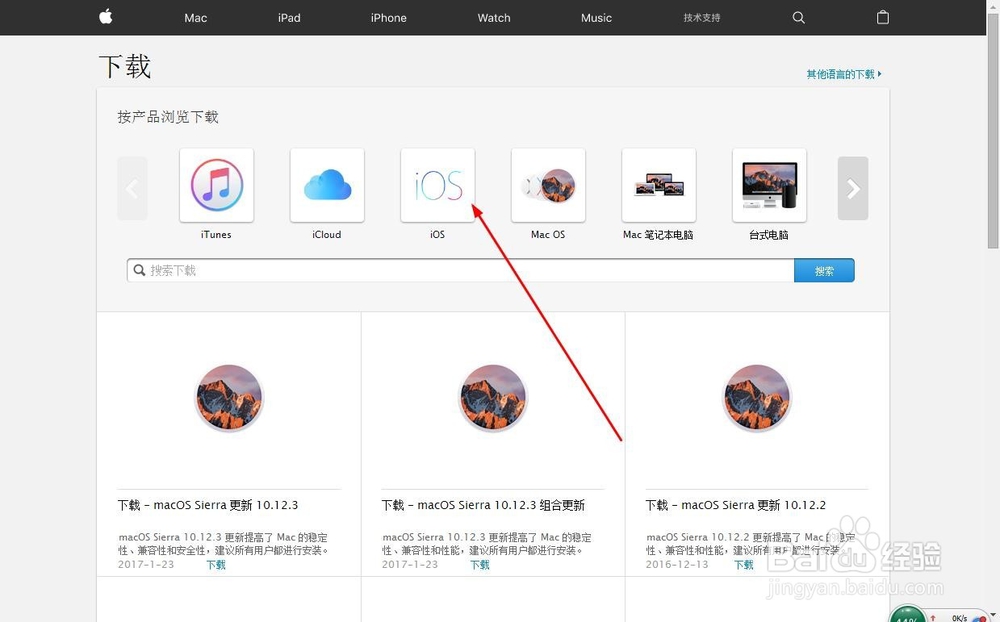Click the Apple logo in navigation bar
1000x622 pixels.
click(x=106, y=17)
